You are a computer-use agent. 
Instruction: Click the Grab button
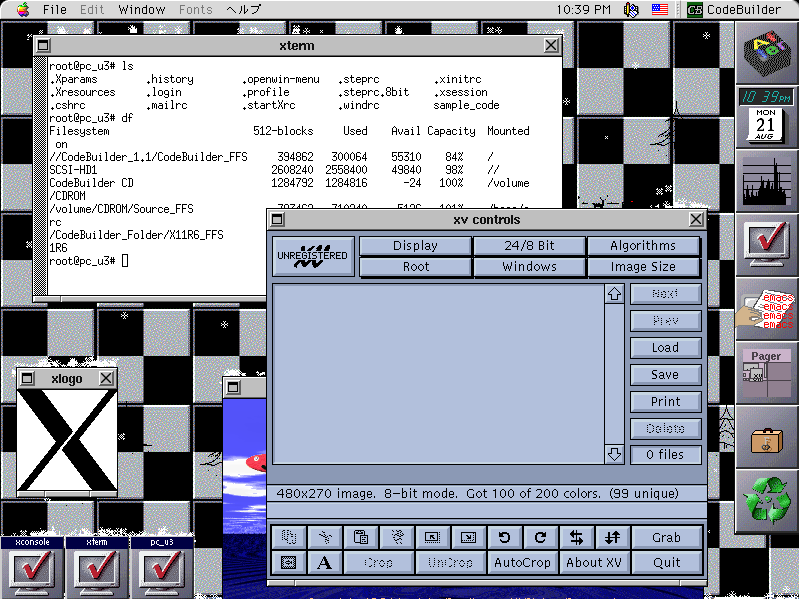667,537
